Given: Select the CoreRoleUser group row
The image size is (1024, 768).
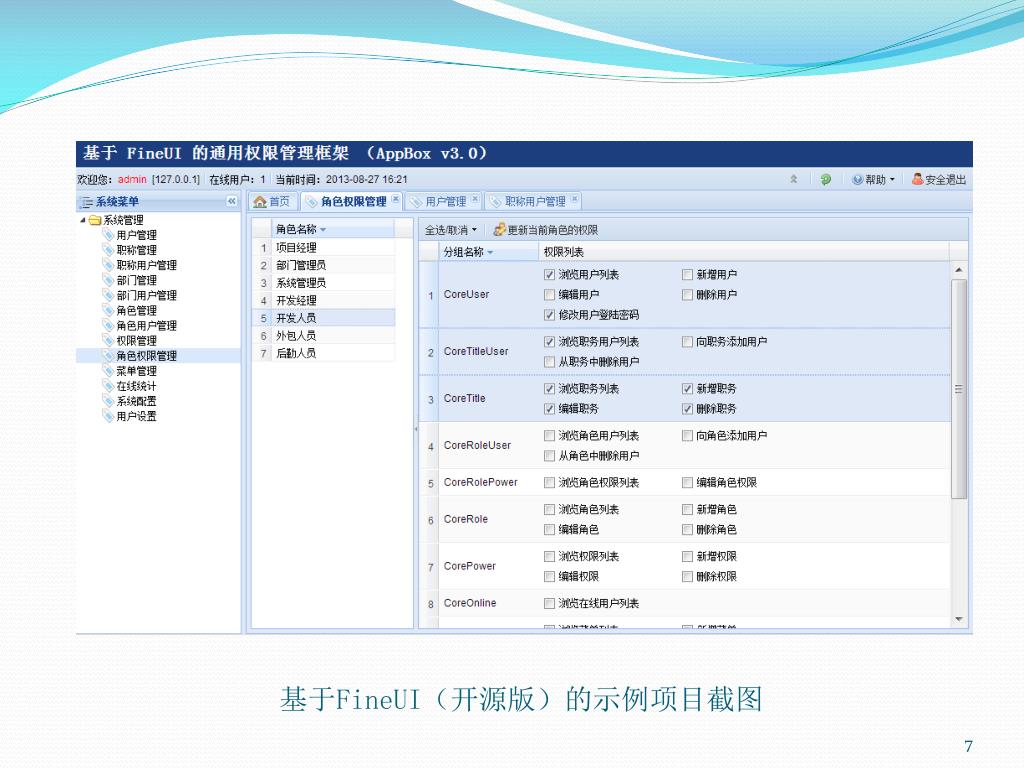Looking at the screenshot, I should tap(684, 445).
